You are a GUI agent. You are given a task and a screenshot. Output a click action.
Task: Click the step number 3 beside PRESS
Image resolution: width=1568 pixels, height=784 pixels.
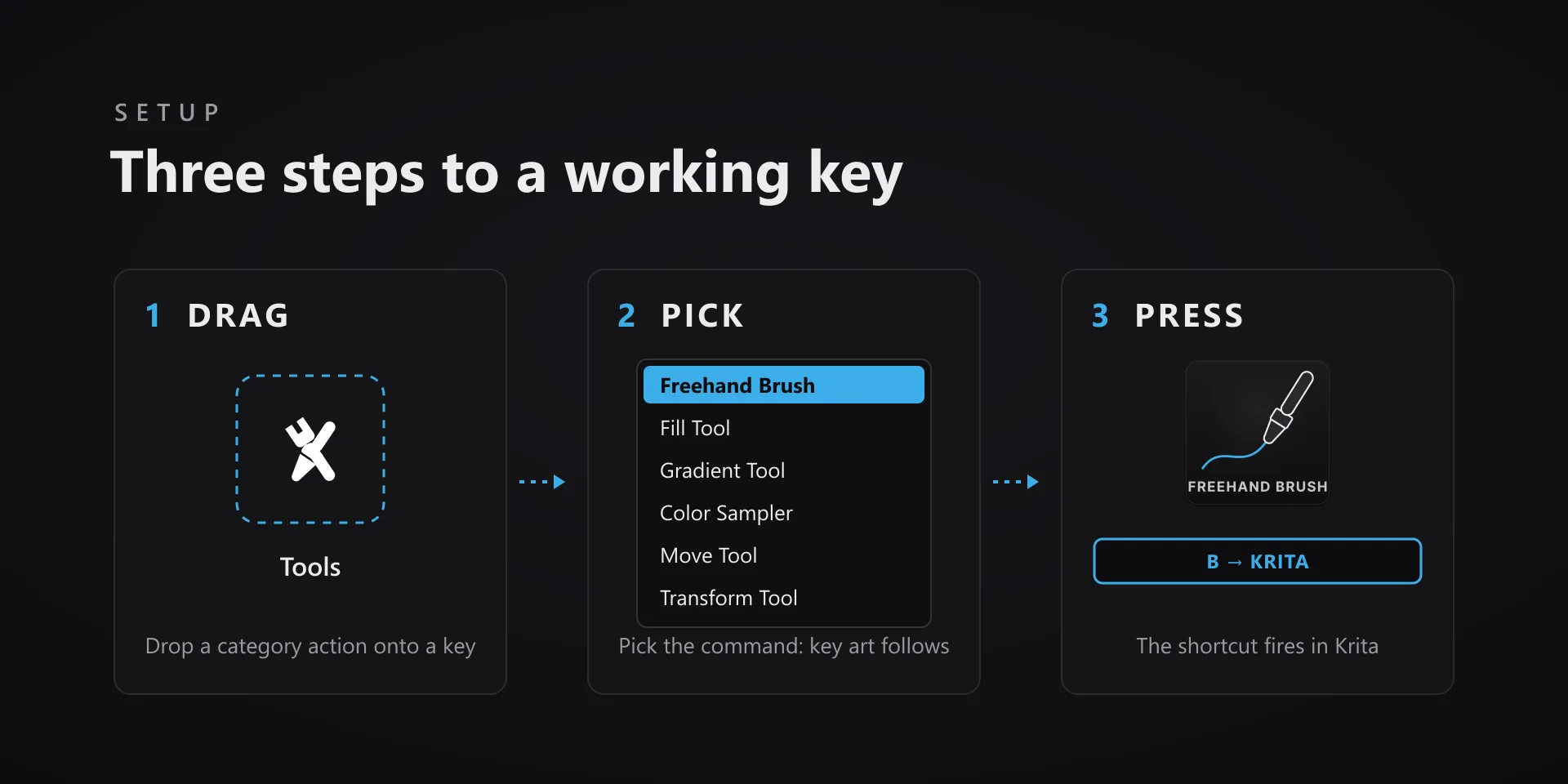(x=1100, y=315)
